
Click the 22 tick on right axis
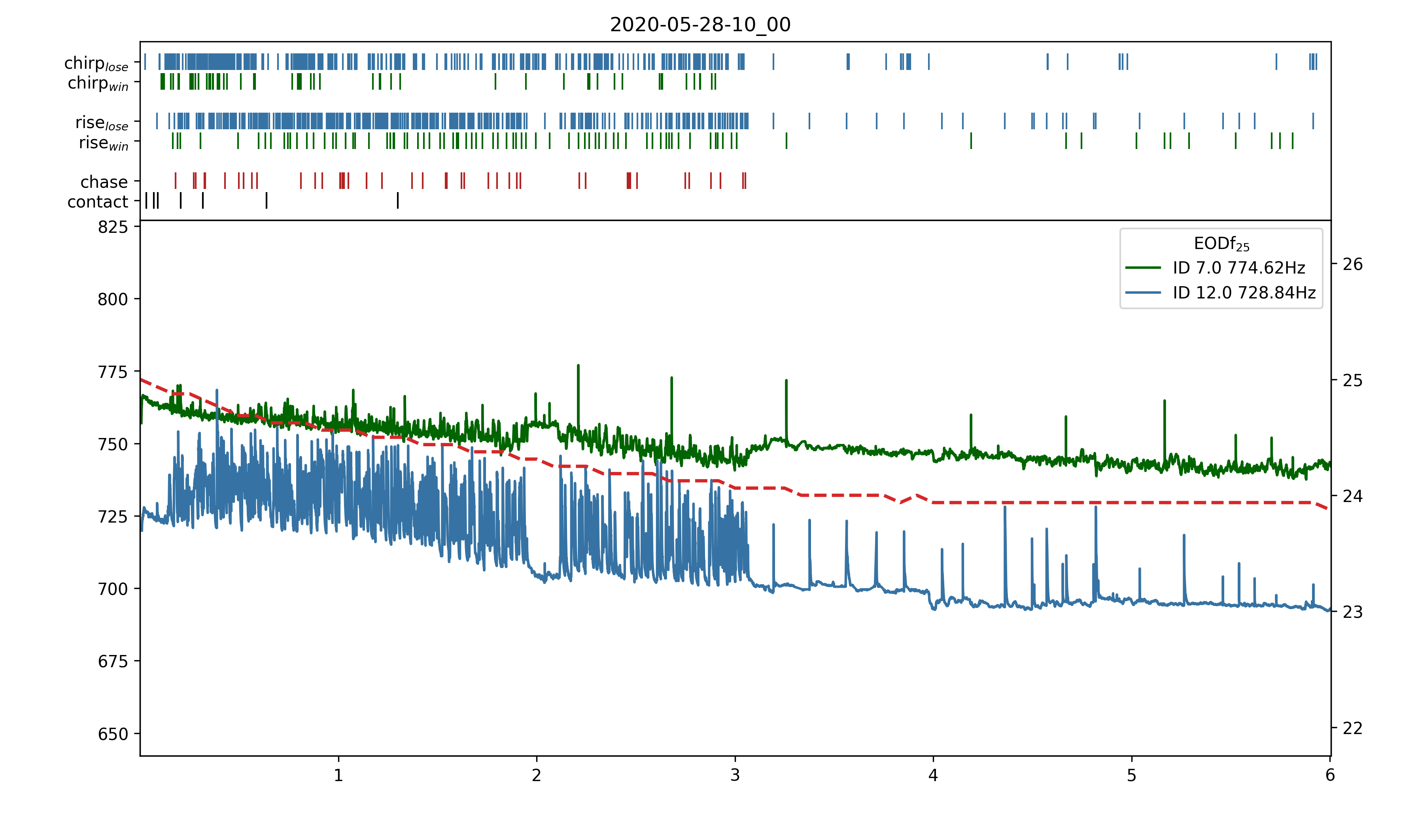click(x=1352, y=728)
